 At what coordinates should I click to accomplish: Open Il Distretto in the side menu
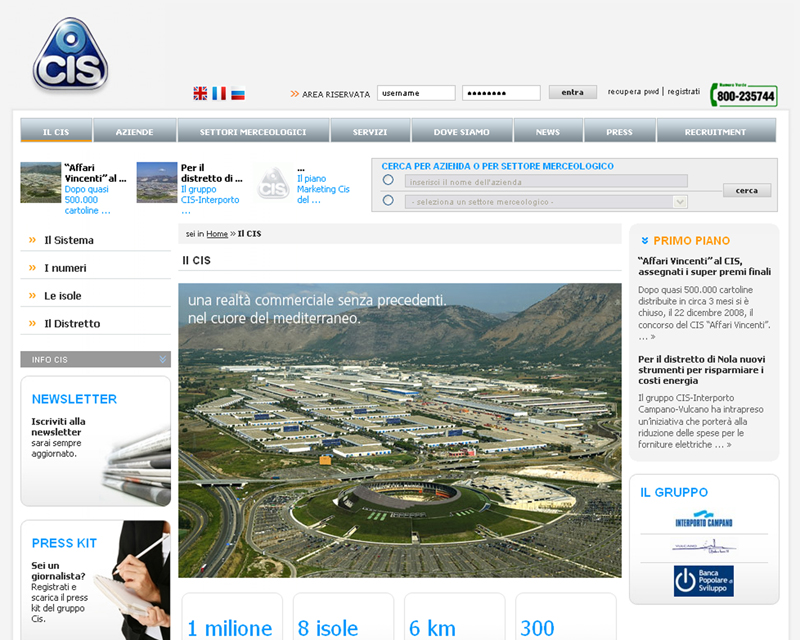coord(72,324)
